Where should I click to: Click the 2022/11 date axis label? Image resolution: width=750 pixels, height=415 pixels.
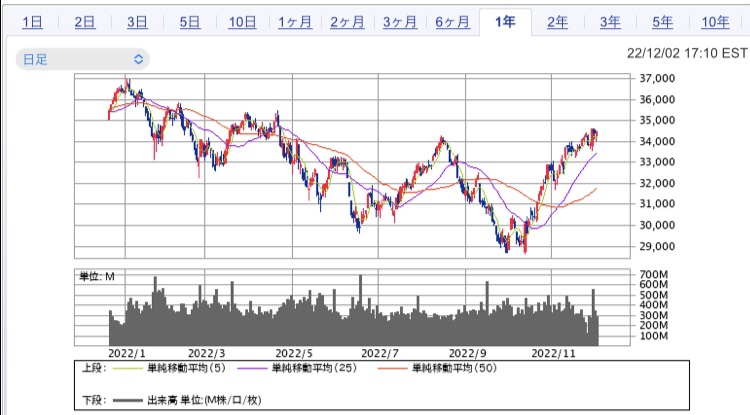[553, 353]
